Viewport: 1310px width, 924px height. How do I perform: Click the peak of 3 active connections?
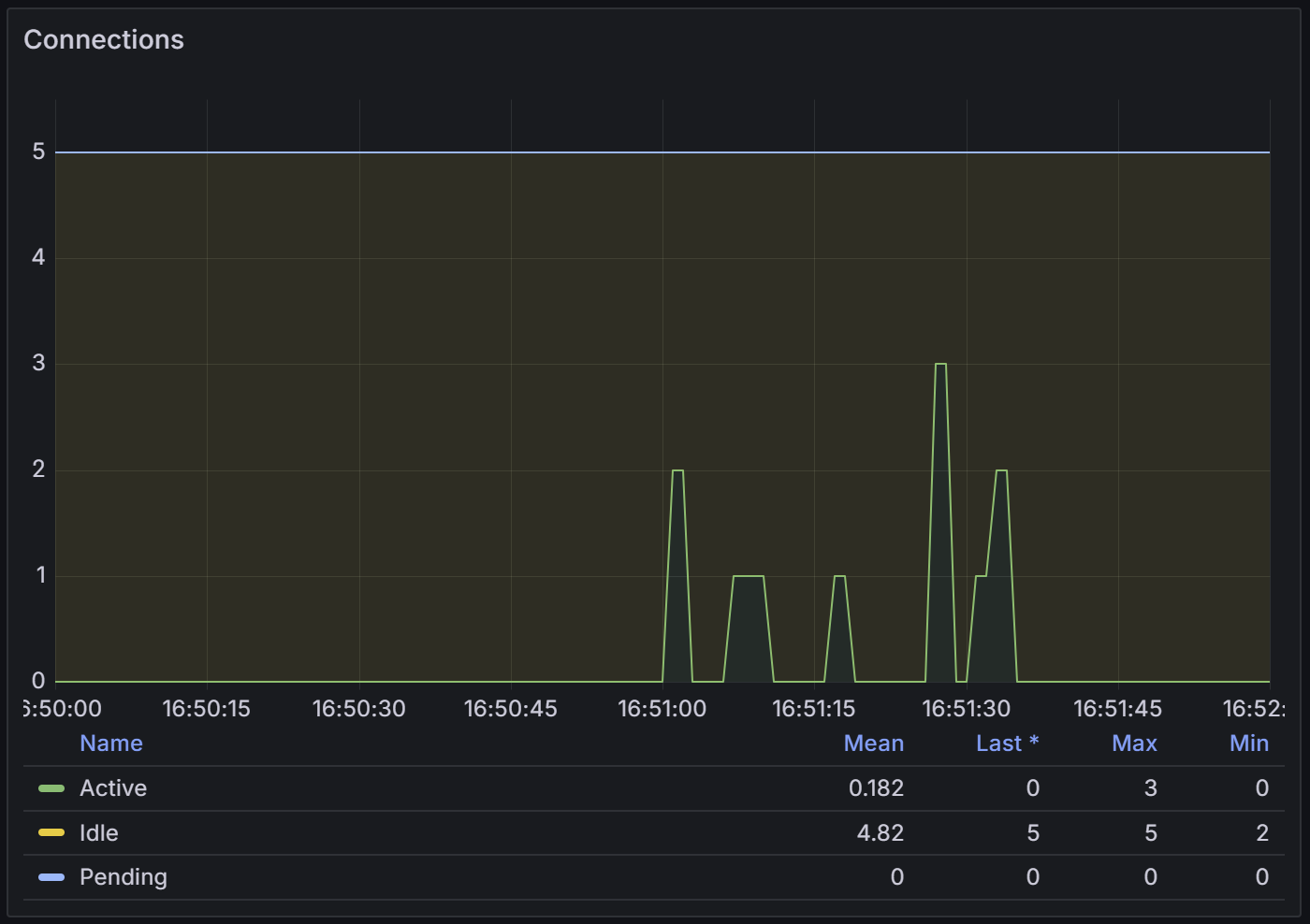(940, 364)
